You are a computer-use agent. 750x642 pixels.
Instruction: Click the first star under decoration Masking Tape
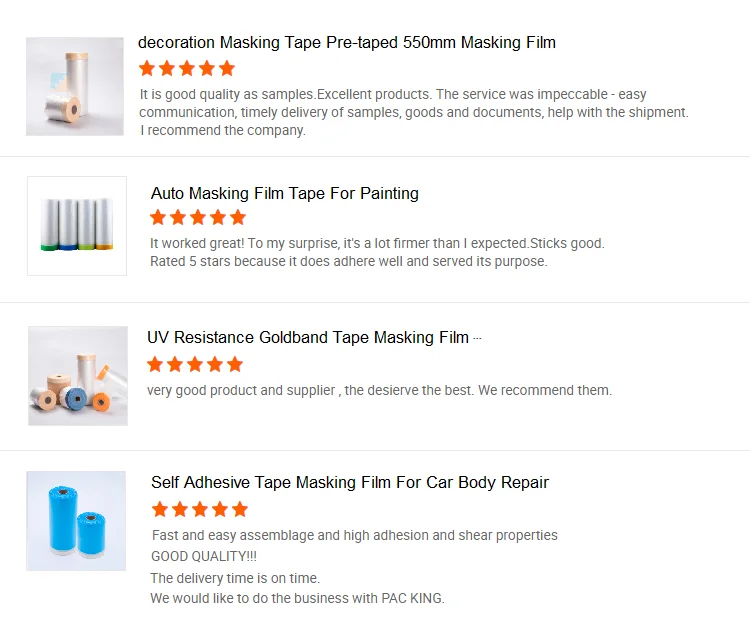[x=147, y=68]
